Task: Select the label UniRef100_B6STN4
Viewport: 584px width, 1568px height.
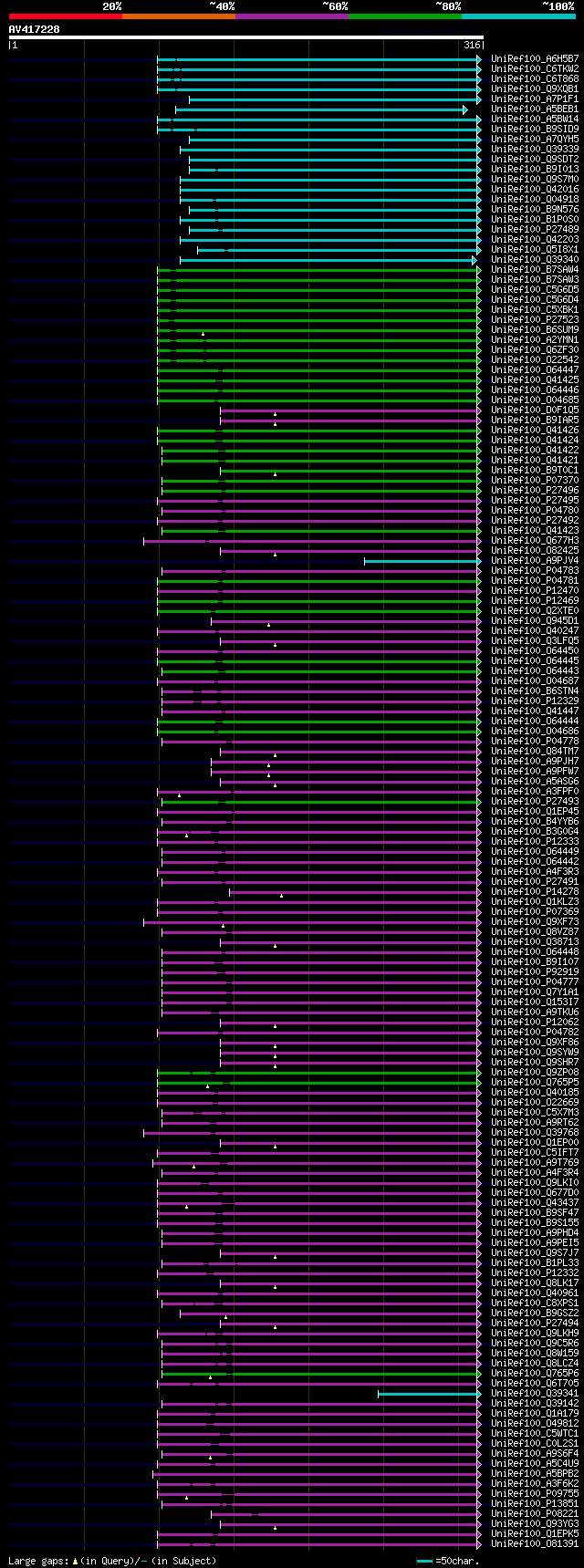Action: [535, 691]
